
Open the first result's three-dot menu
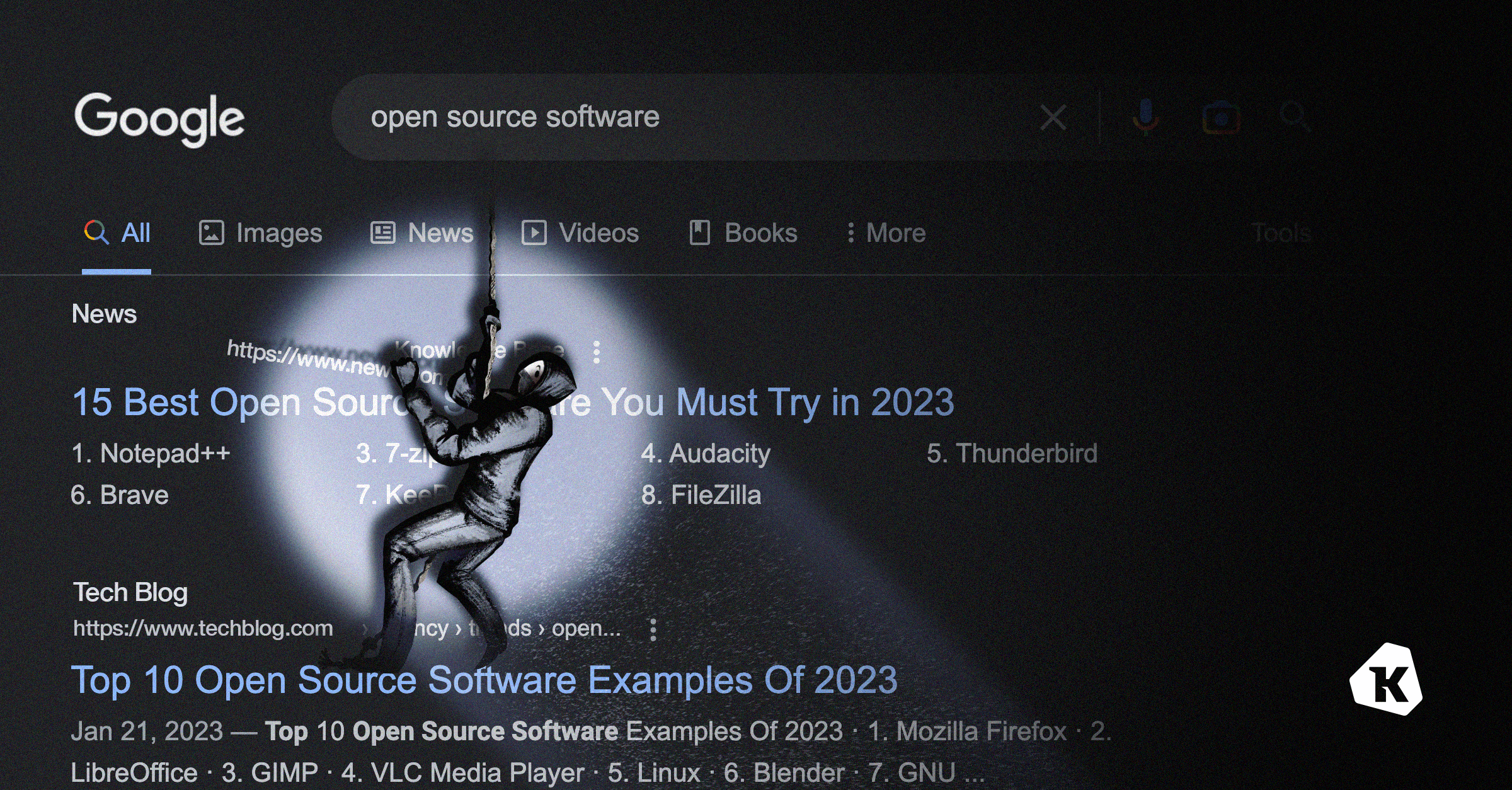[596, 352]
